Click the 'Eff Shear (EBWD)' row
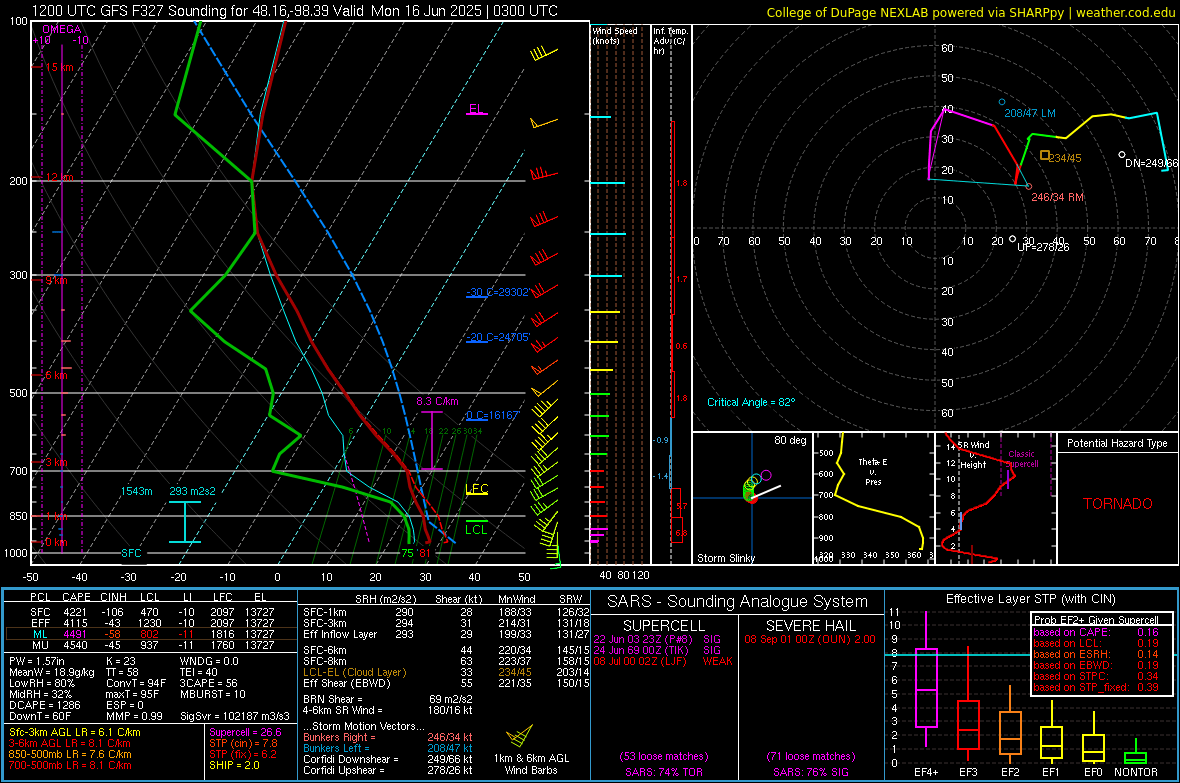Image resolution: width=1180 pixels, height=783 pixels. click(x=446, y=684)
